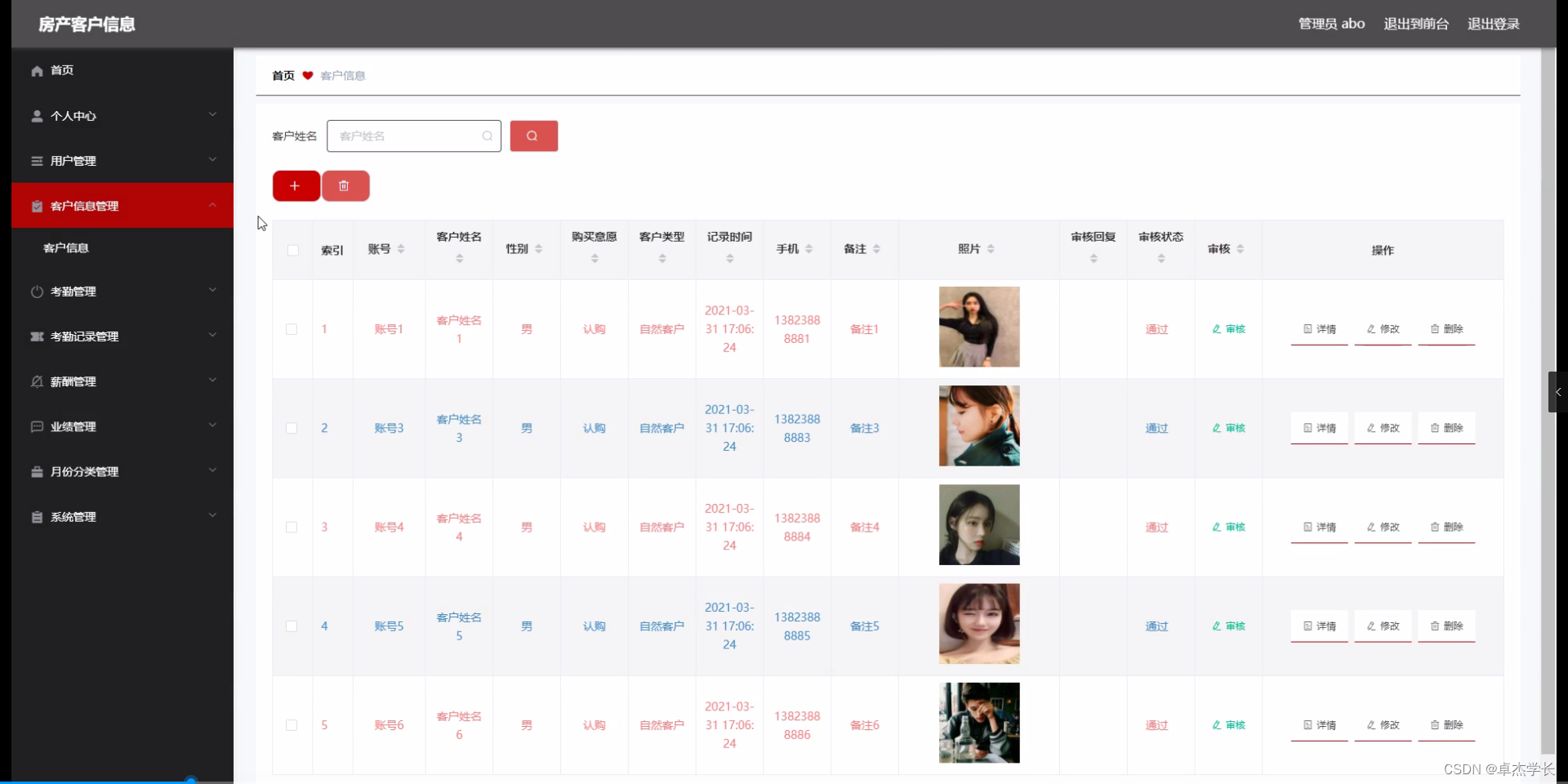Sort by 记录时间 column arrows
The image size is (1568, 784).
tap(730, 258)
